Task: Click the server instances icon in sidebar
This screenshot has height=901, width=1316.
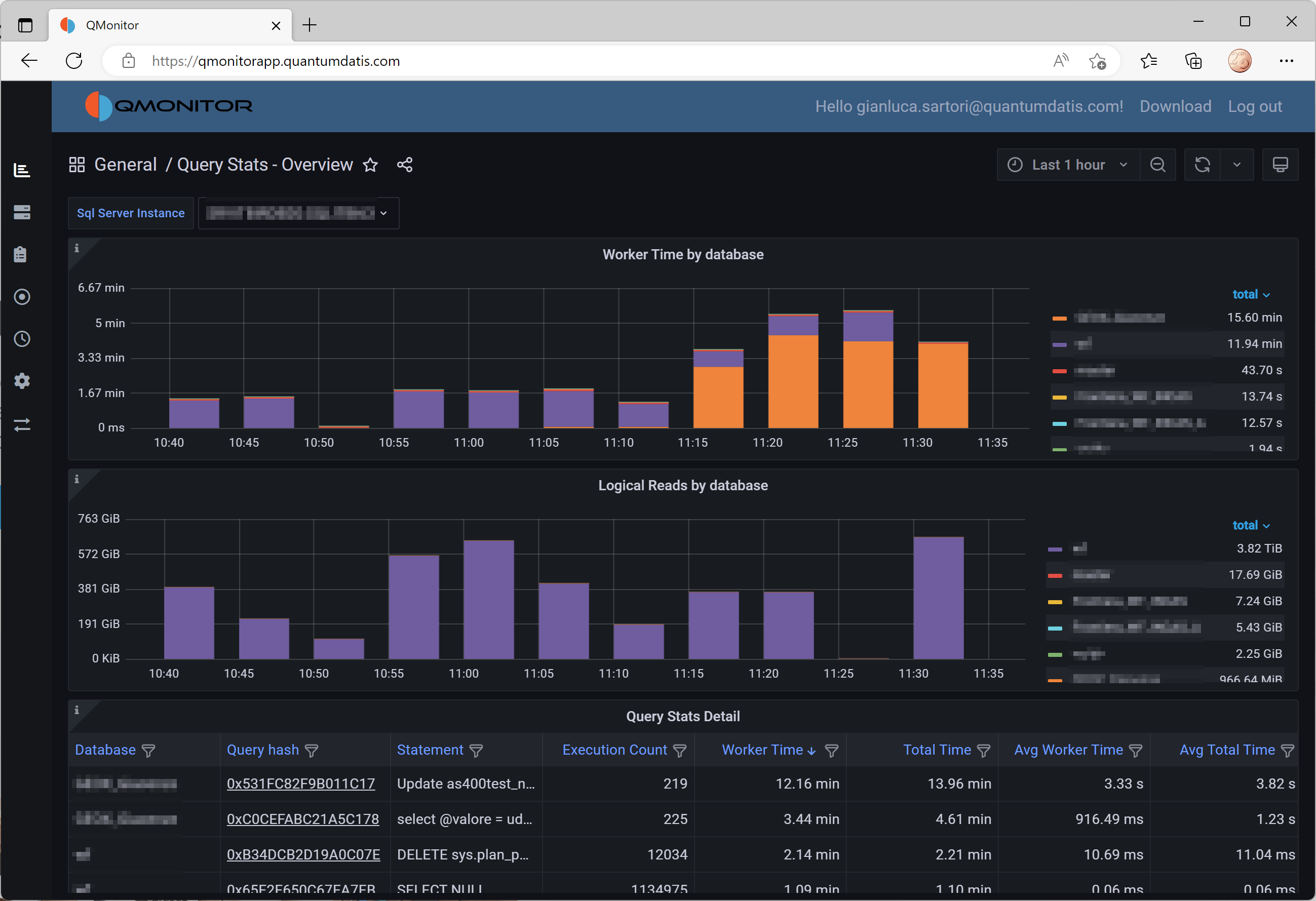Action: 22,212
